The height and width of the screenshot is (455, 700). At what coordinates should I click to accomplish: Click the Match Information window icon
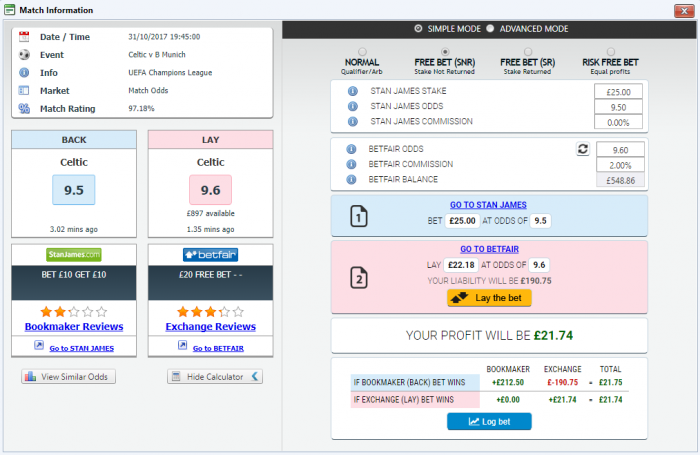[x=9, y=10]
